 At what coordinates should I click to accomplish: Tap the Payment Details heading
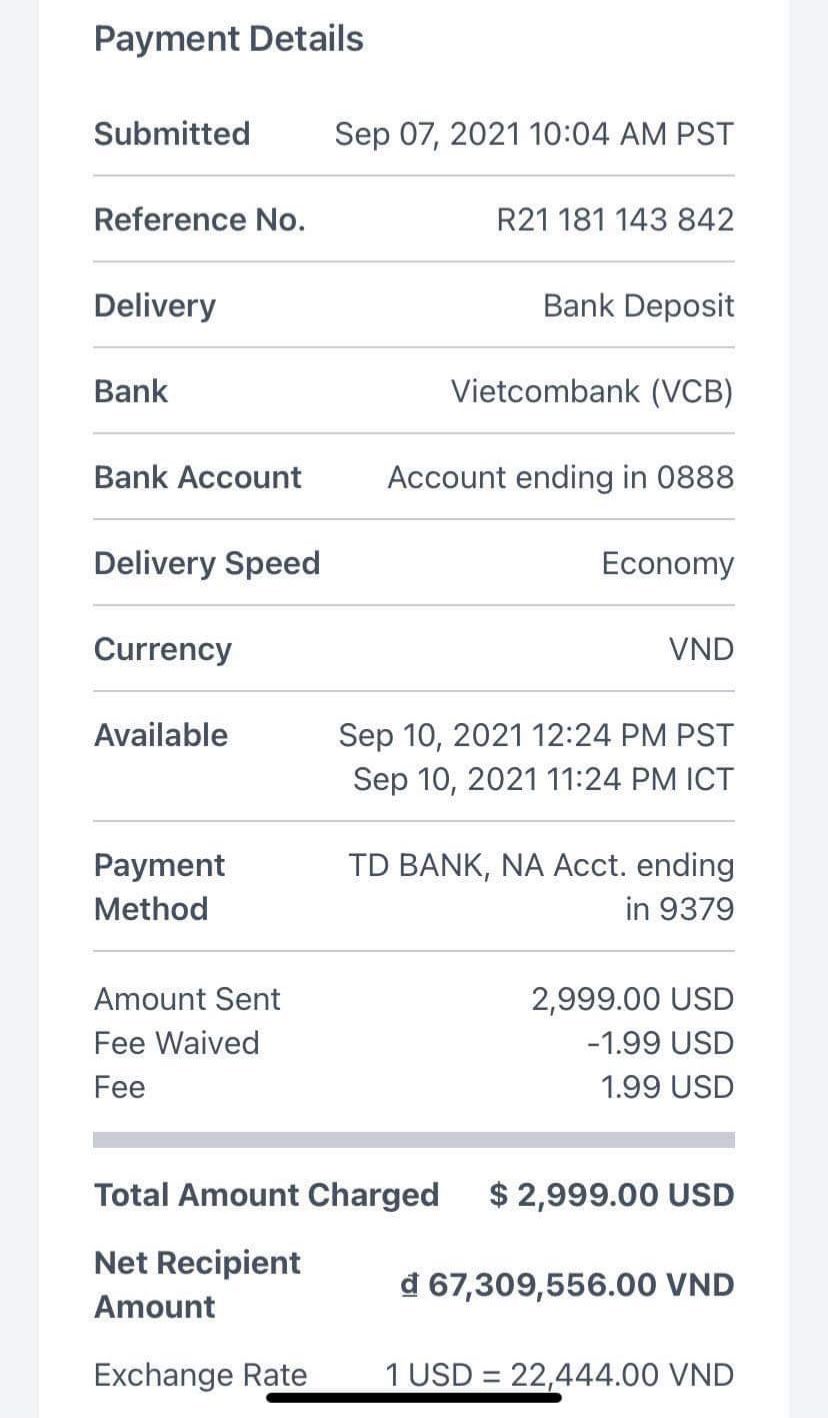[228, 39]
